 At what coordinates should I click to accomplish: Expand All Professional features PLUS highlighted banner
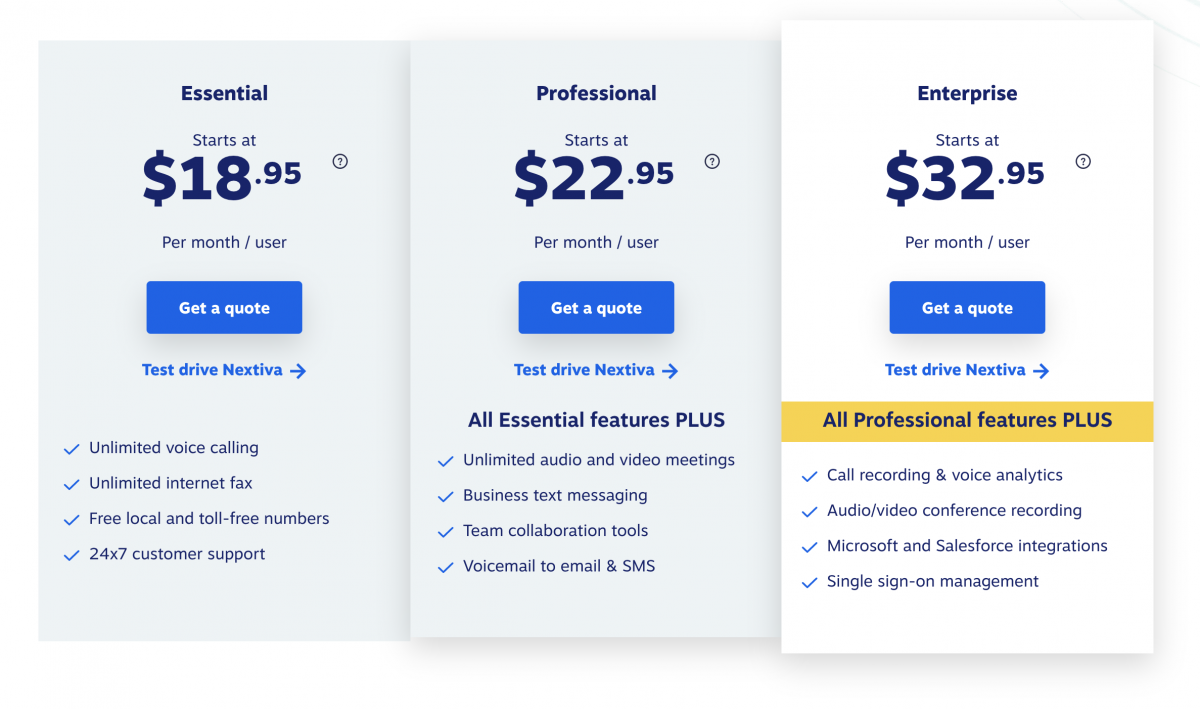click(966, 421)
